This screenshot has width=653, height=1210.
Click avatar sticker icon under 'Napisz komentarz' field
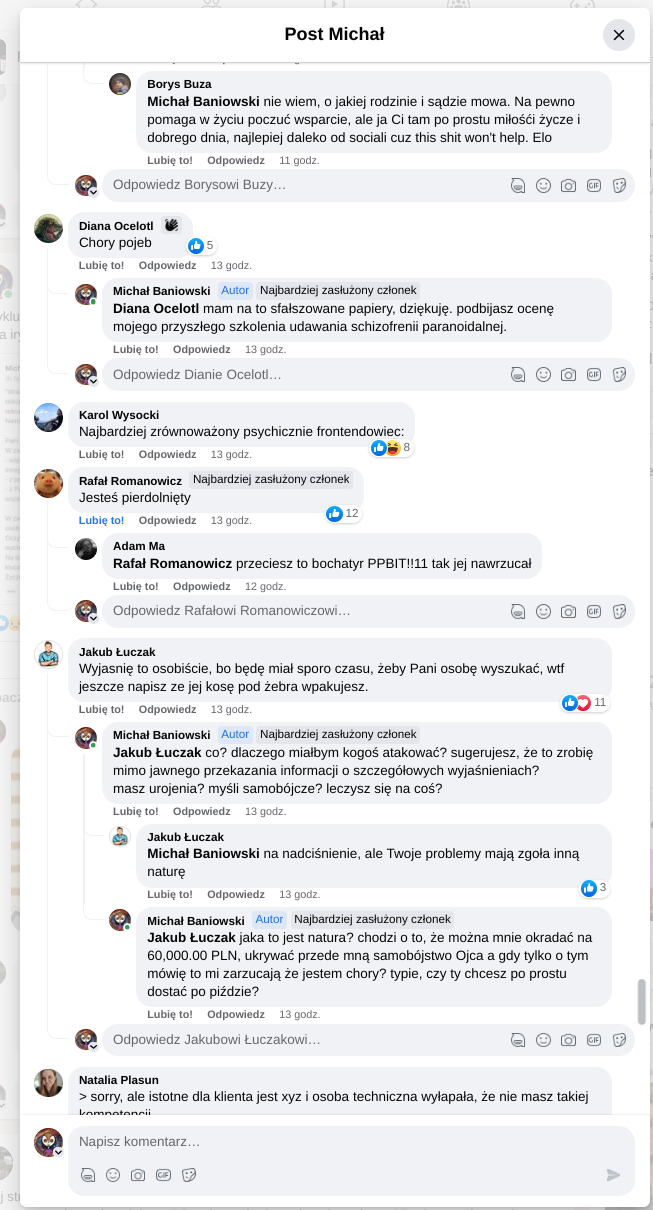[x=88, y=1175]
